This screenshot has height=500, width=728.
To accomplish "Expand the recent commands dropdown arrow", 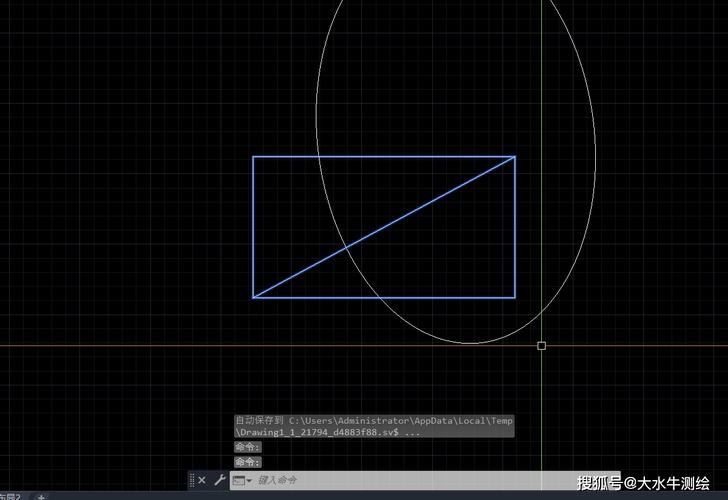I will (x=249, y=481).
